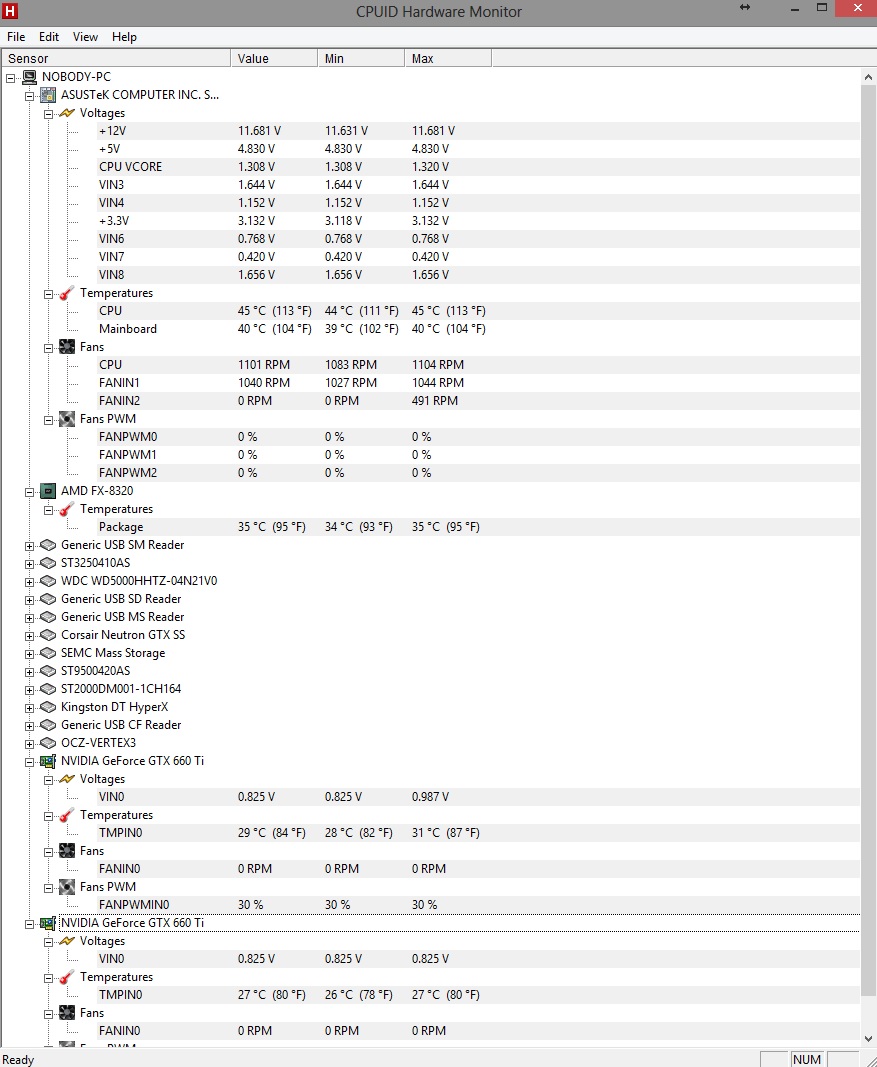Click the Value column header
The height and width of the screenshot is (1067, 877).
coord(274,59)
